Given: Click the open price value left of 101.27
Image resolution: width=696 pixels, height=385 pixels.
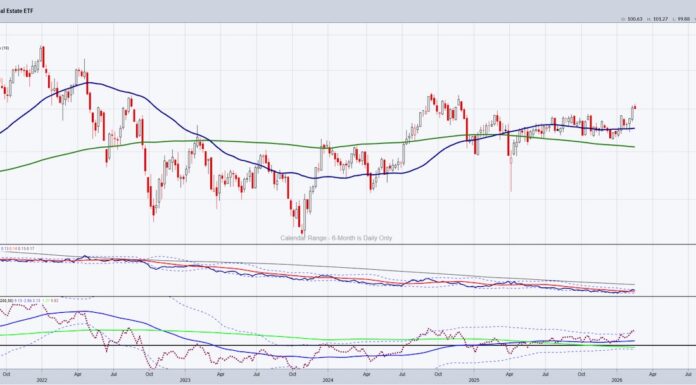Looking at the screenshot, I should pos(635,19).
